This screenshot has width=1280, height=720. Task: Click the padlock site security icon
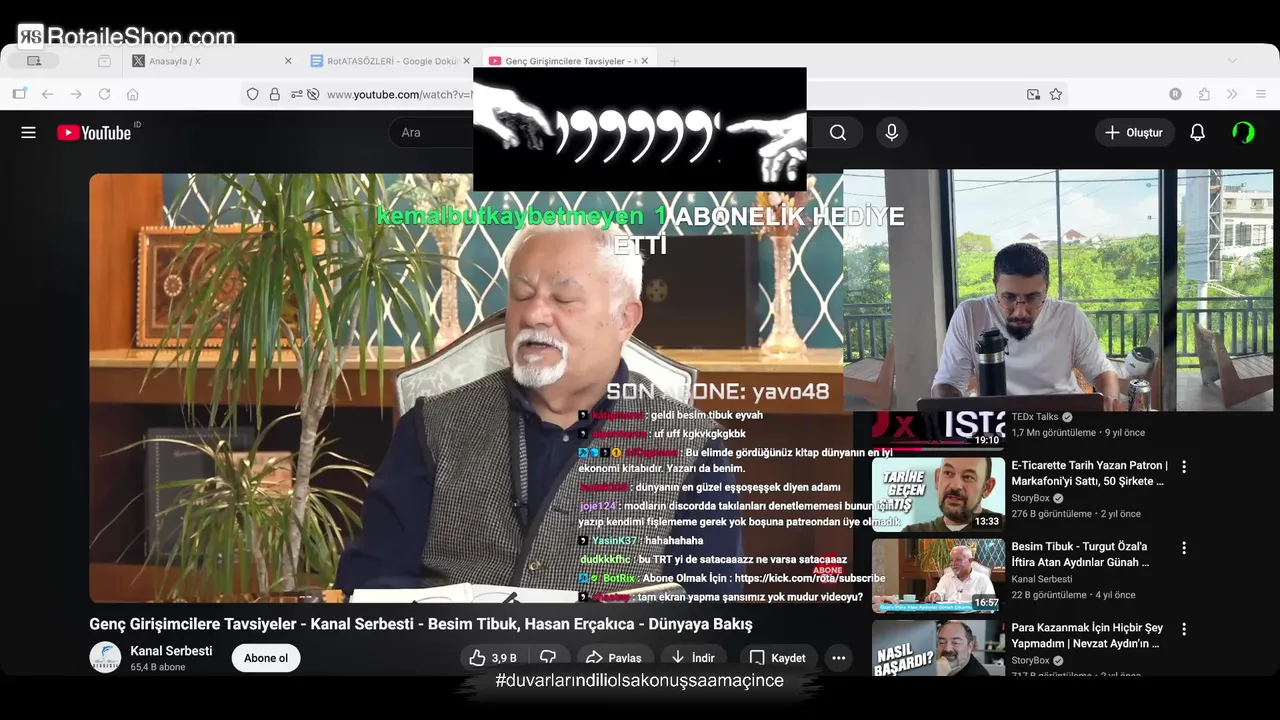pos(274,94)
